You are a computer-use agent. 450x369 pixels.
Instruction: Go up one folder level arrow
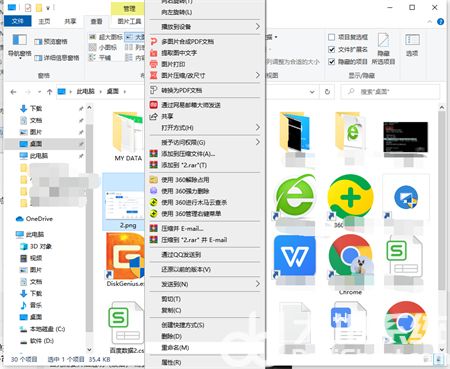click(50, 92)
